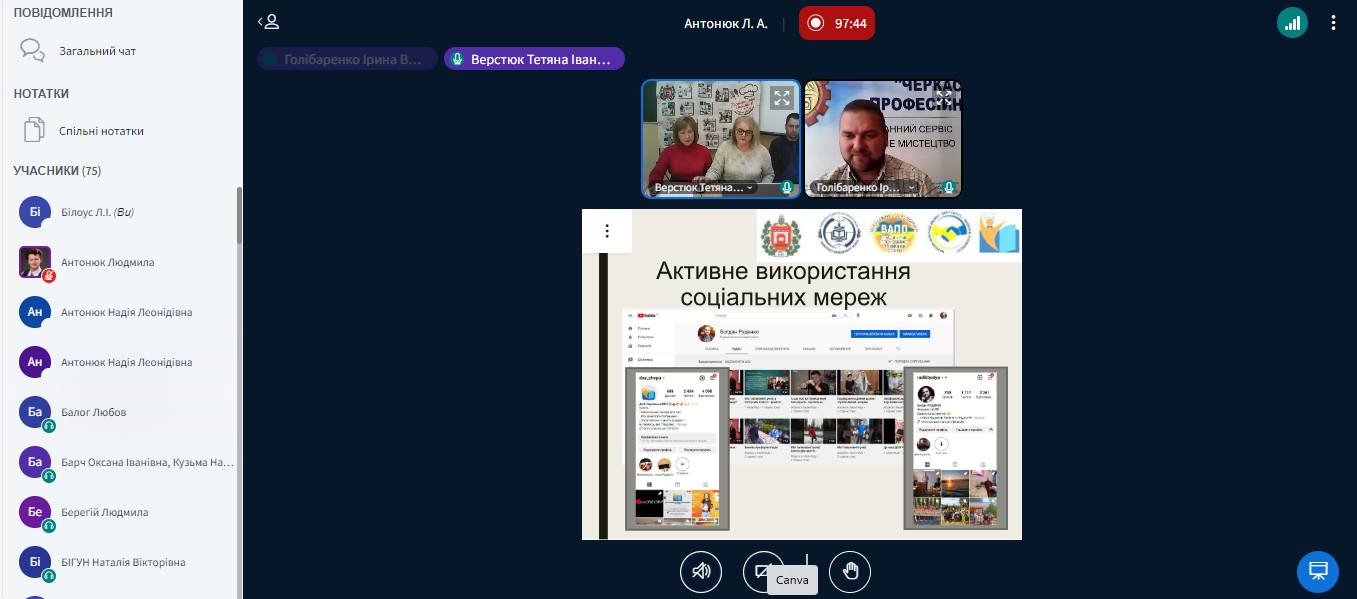This screenshot has height=599, width=1357.
Task: Click the Голібаренко Ірина talking indicator pill
Action: [x=347, y=59]
